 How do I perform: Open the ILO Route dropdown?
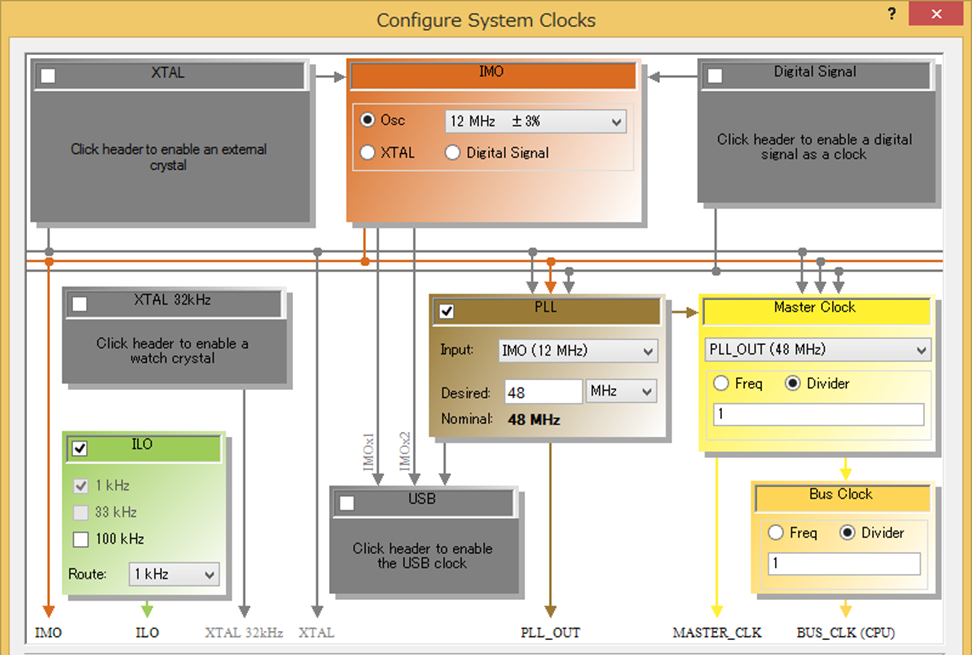tap(174, 574)
